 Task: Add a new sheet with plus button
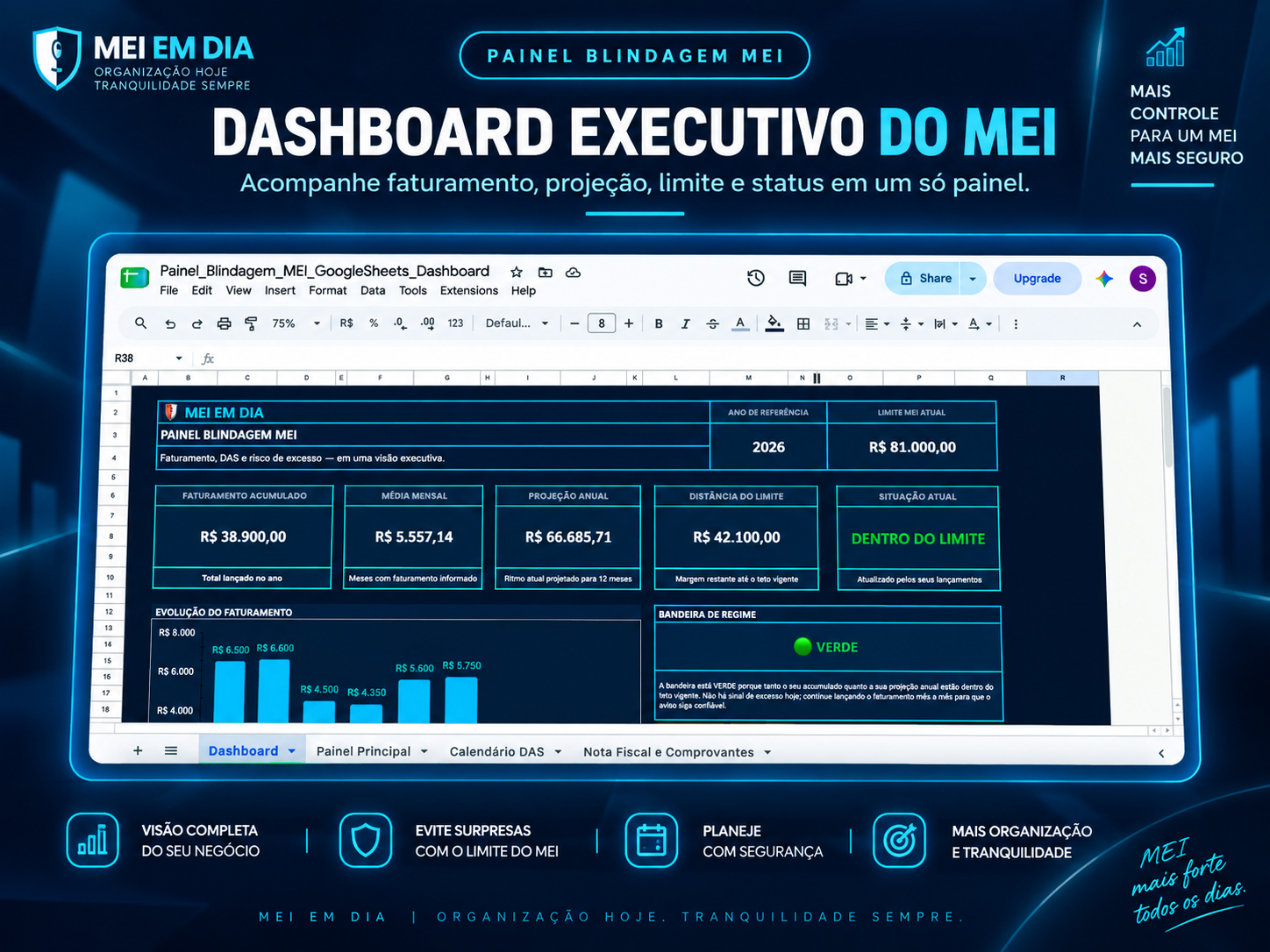tap(138, 751)
